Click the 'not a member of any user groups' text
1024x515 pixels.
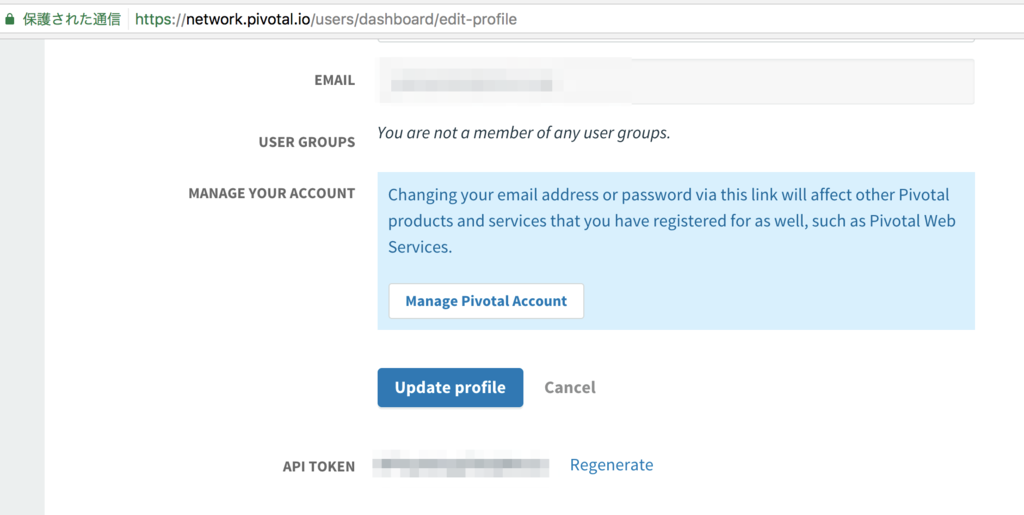point(523,133)
